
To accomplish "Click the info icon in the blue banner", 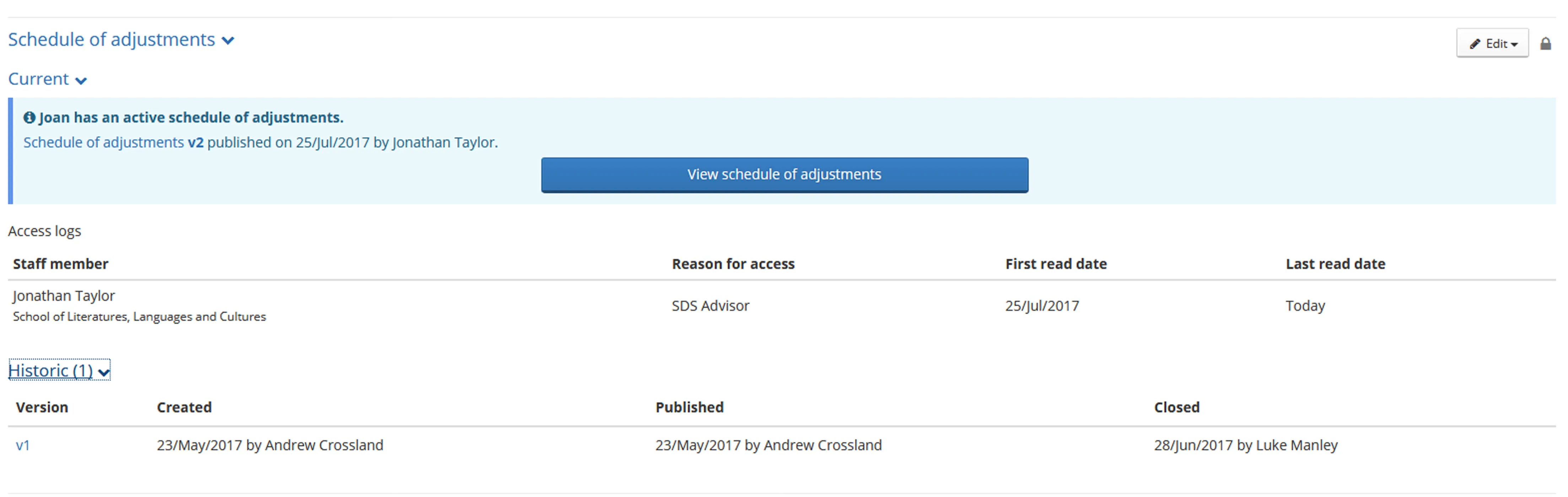I will point(31,117).
